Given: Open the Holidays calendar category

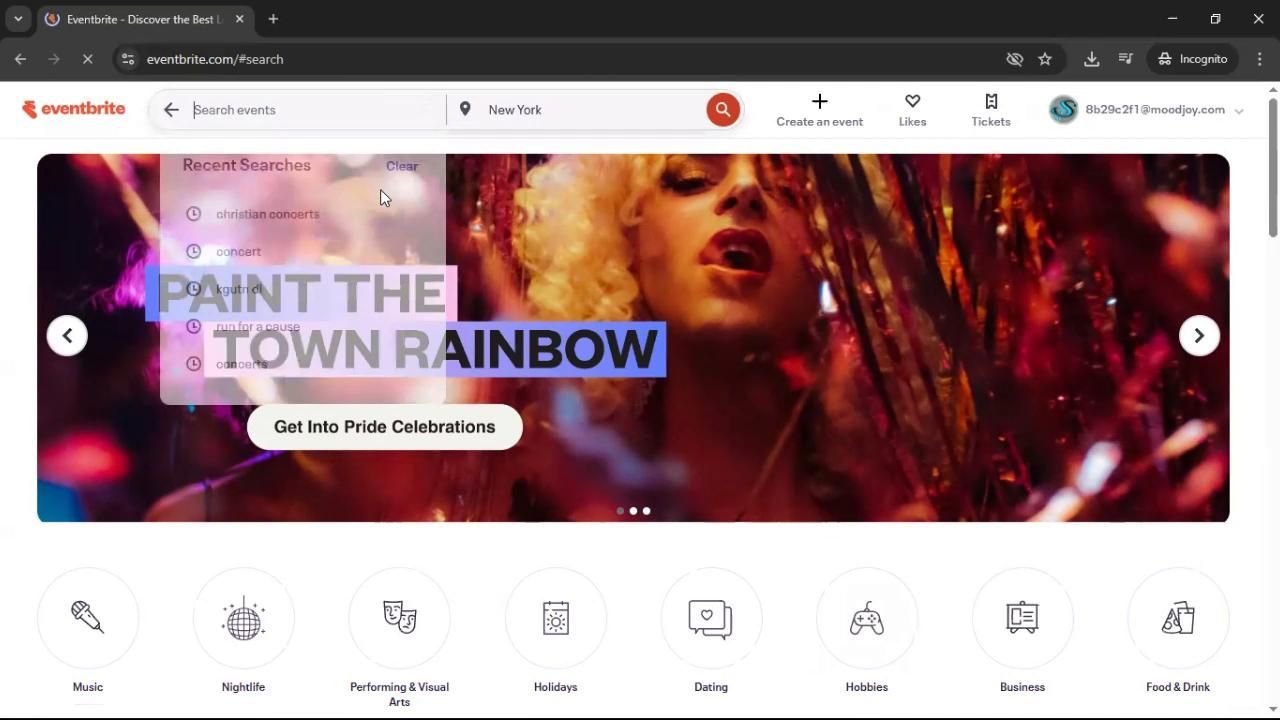Looking at the screenshot, I should [x=555, y=619].
